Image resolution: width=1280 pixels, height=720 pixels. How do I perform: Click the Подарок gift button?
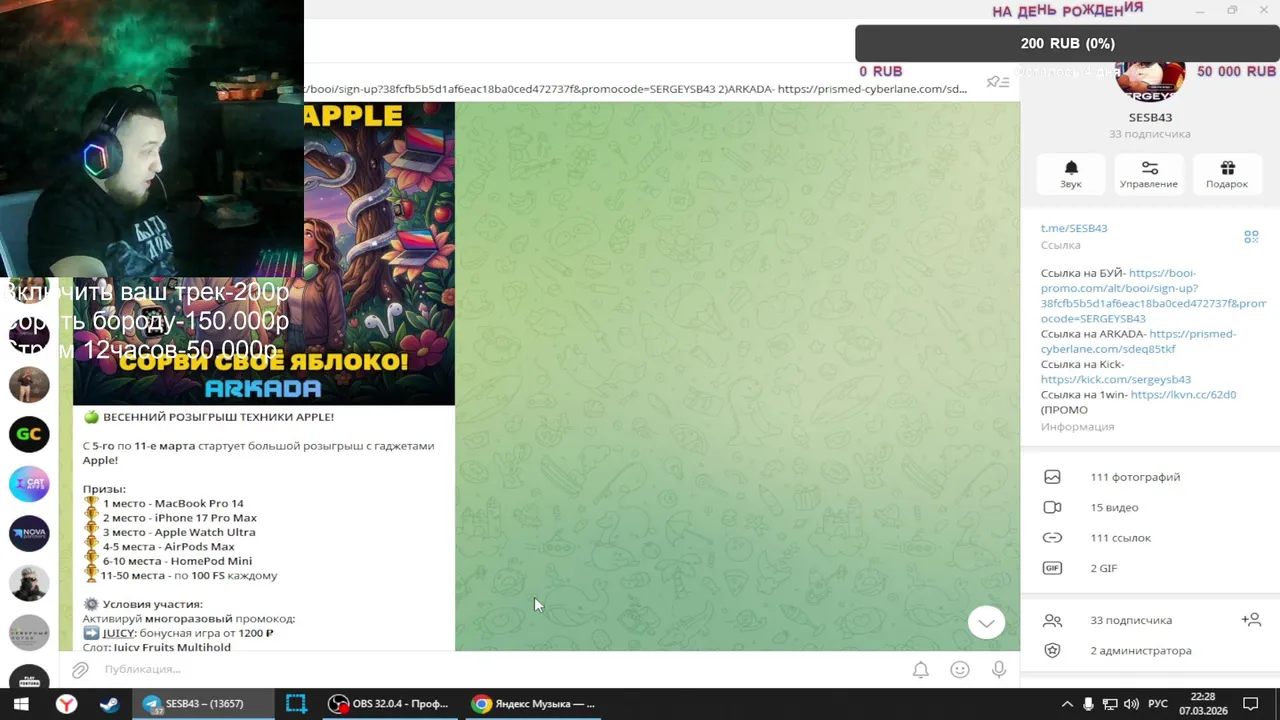coord(1227,174)
